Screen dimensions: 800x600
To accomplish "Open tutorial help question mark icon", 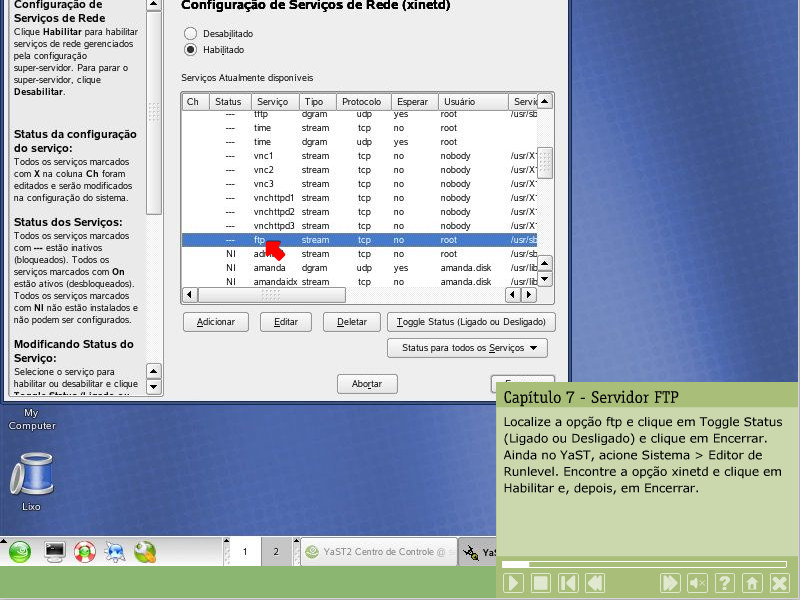I will [x=725, y=583].
